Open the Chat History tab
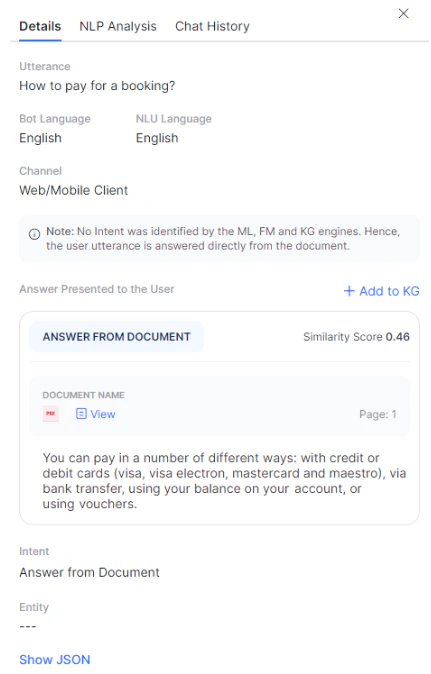The height and width of the screenshot is (674, 431). click(x=212, y=26)
